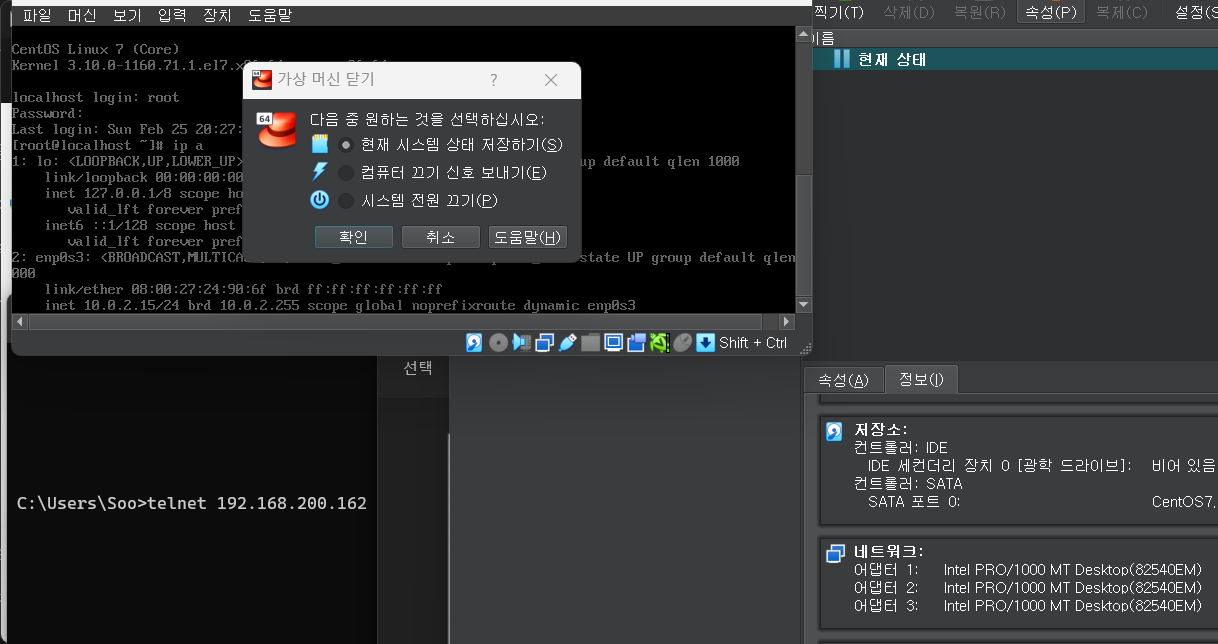Viewport: 1218px width, 644px height.
Task: Click the 복원(R) snapshot toolbar button
Action: coord(979,12)
